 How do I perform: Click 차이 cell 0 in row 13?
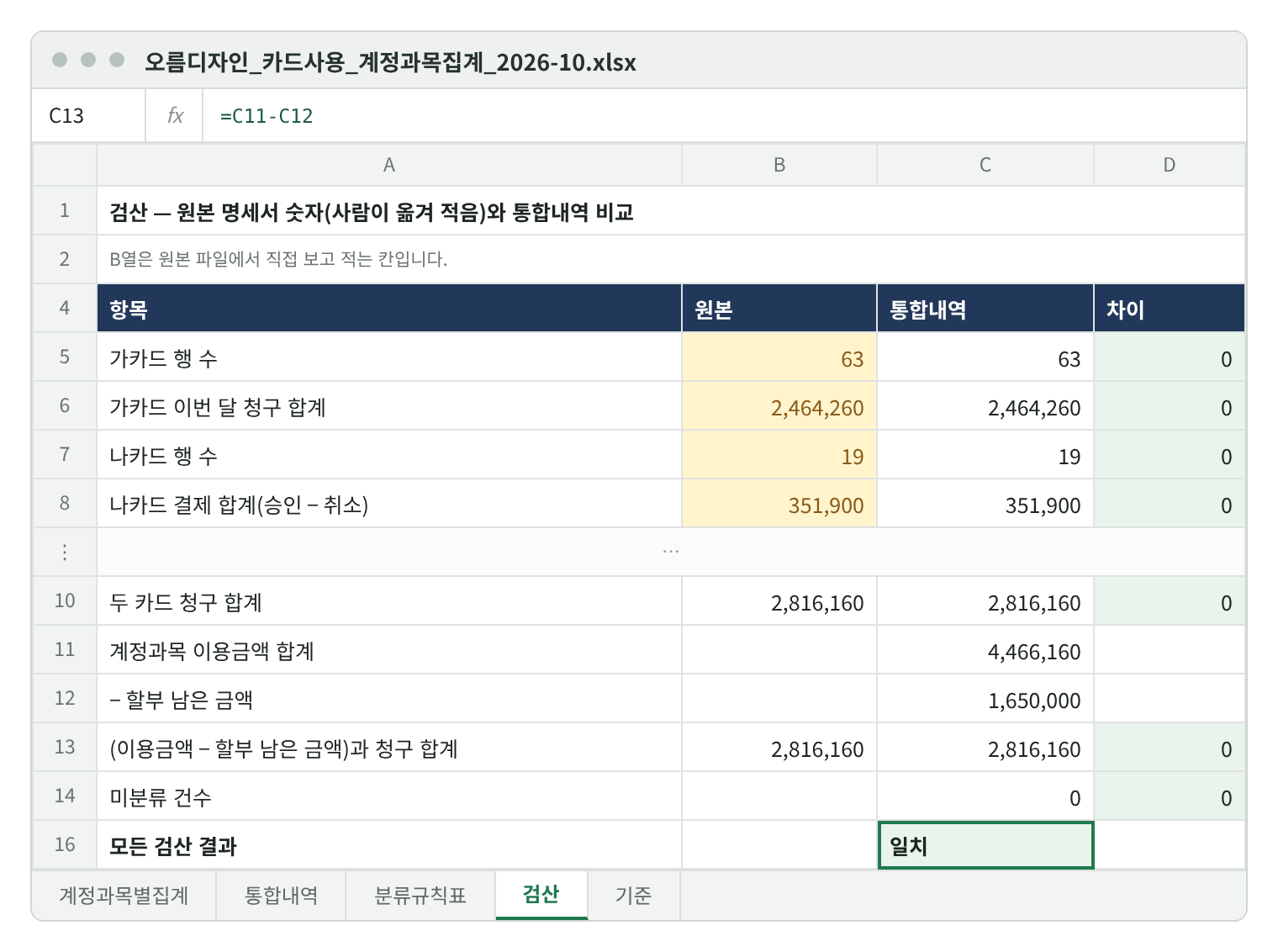point(1170,748)
